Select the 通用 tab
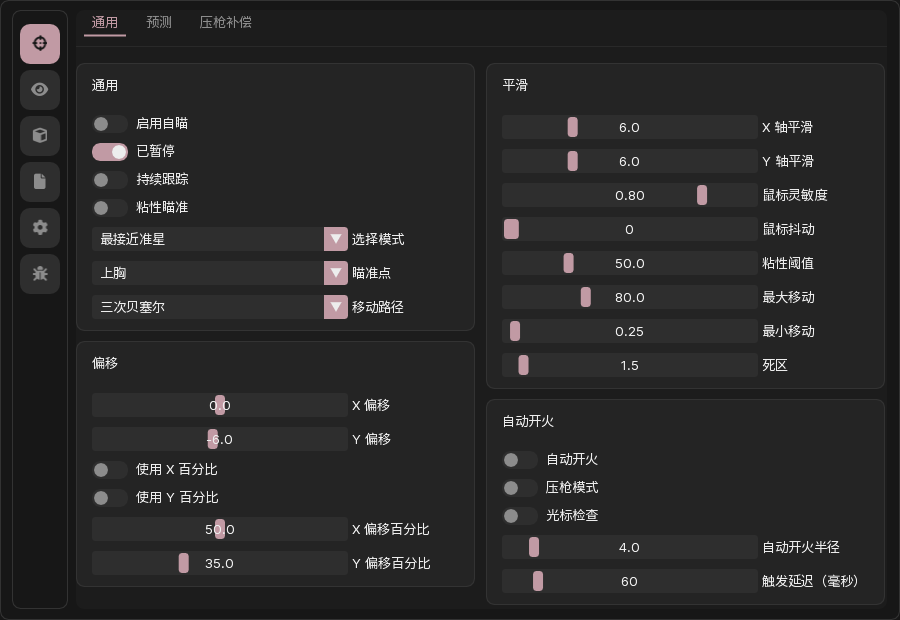 point(104,22)
